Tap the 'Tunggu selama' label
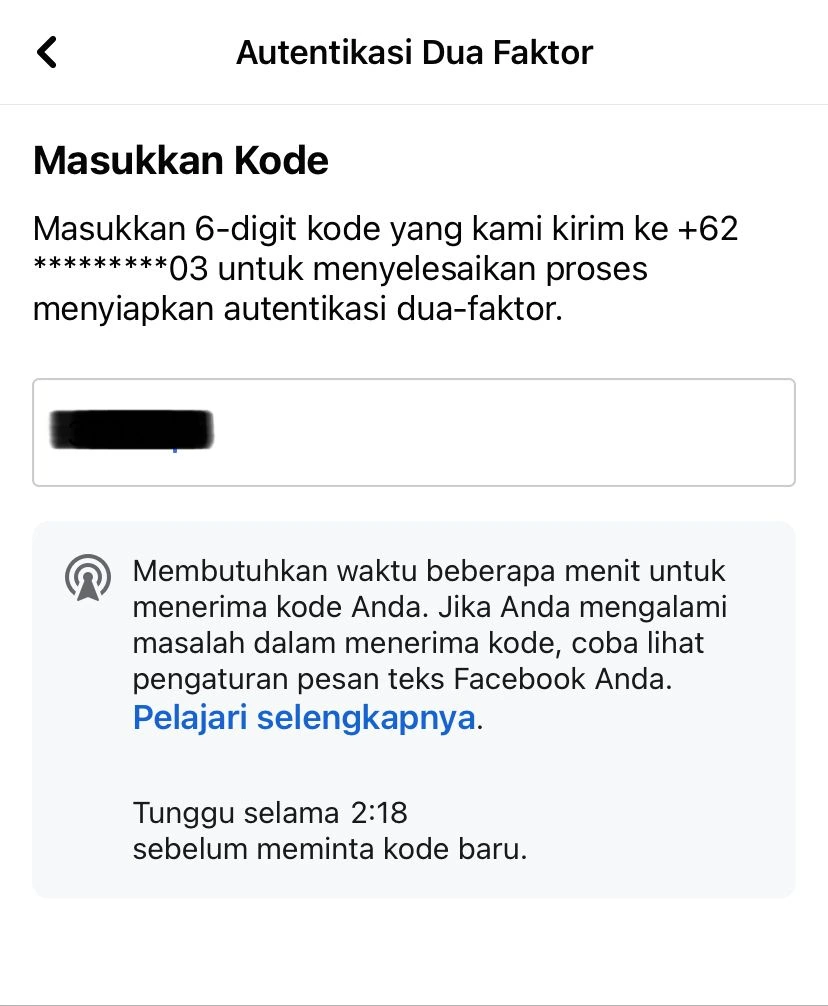Image resolution: width=828 pixels, height=1006 pixels. 236,814
